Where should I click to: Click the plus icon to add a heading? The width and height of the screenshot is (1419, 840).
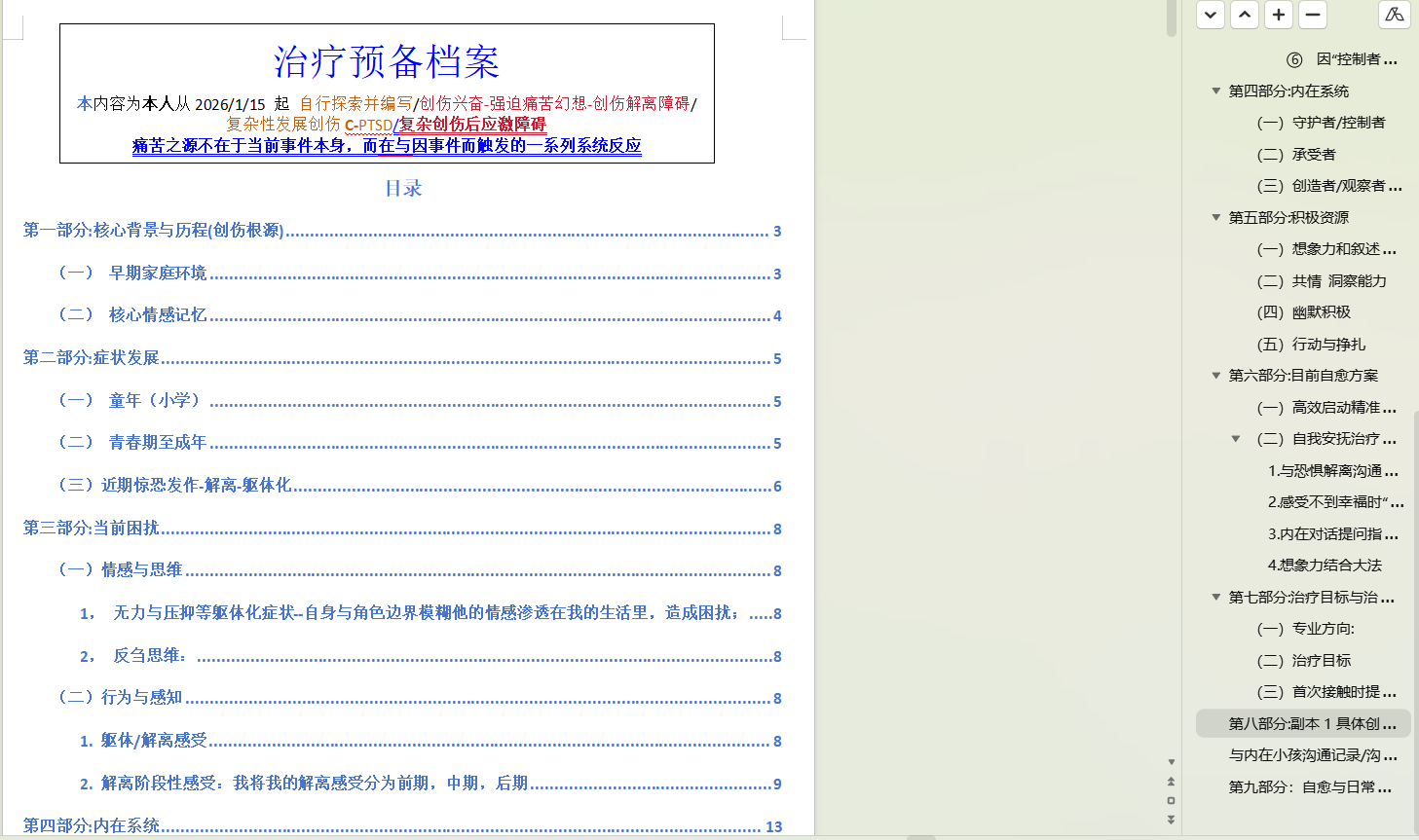point(1279,15)
